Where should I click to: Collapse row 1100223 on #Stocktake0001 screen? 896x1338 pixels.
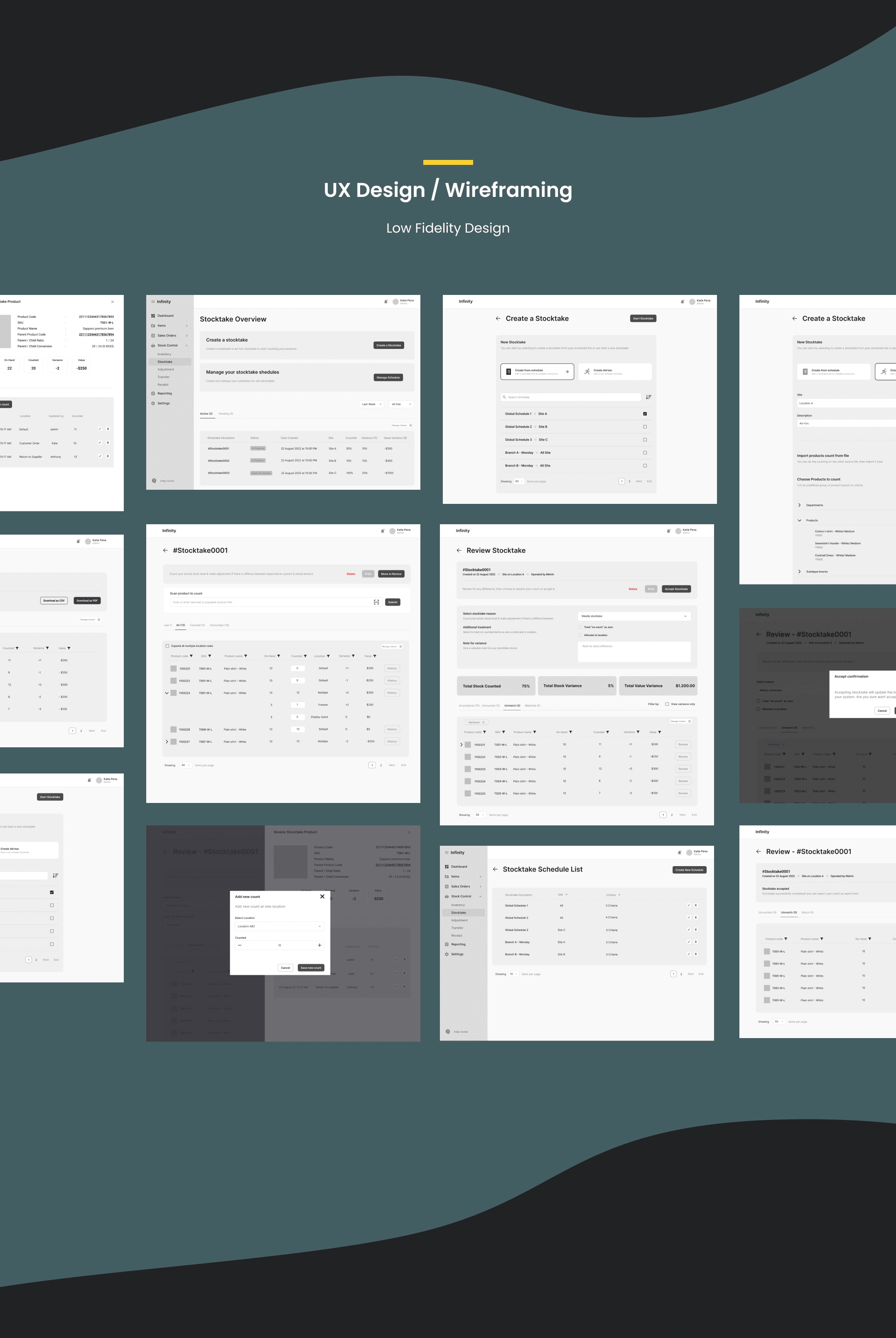pos(167,693)
